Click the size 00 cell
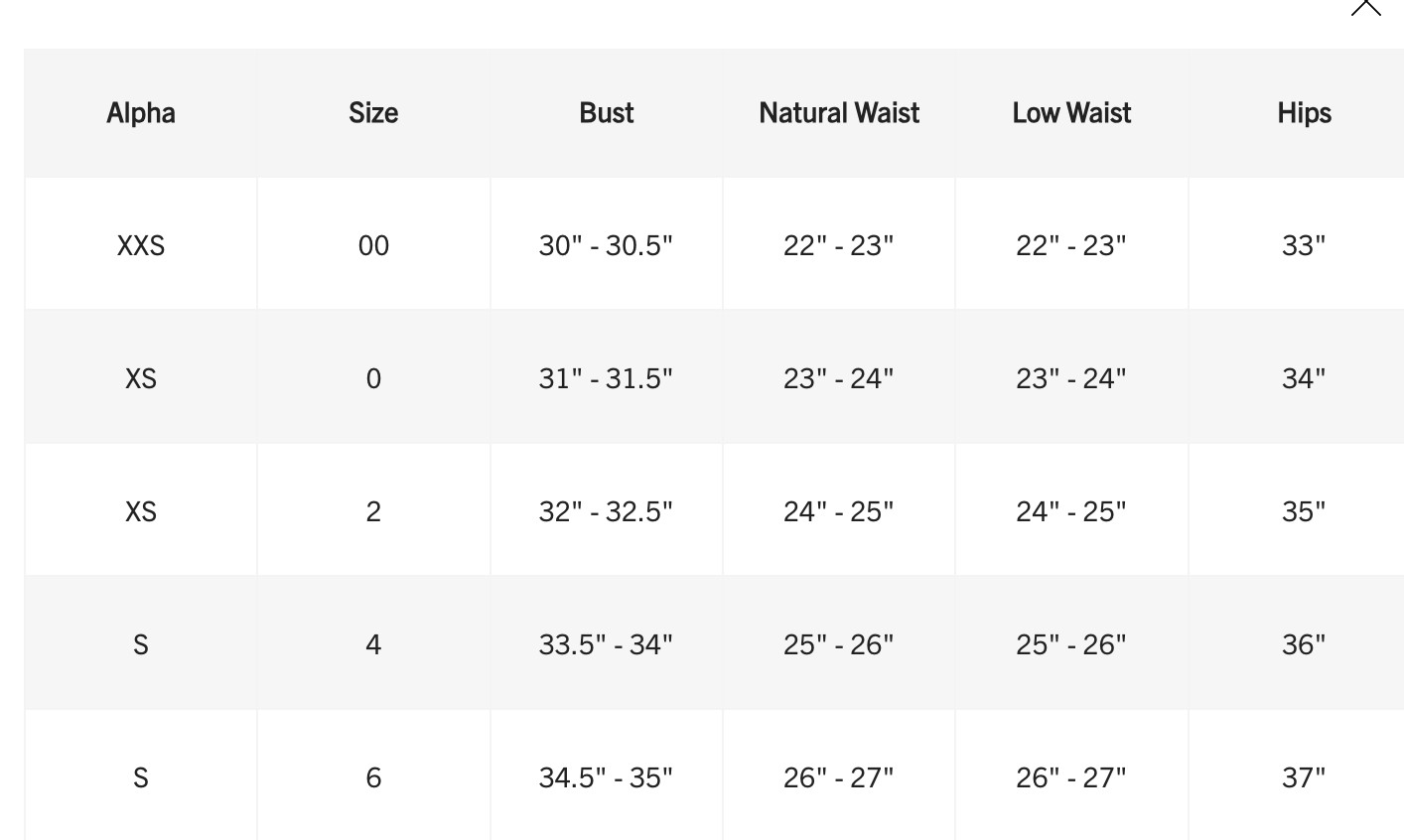 click(x=373, y=244)
